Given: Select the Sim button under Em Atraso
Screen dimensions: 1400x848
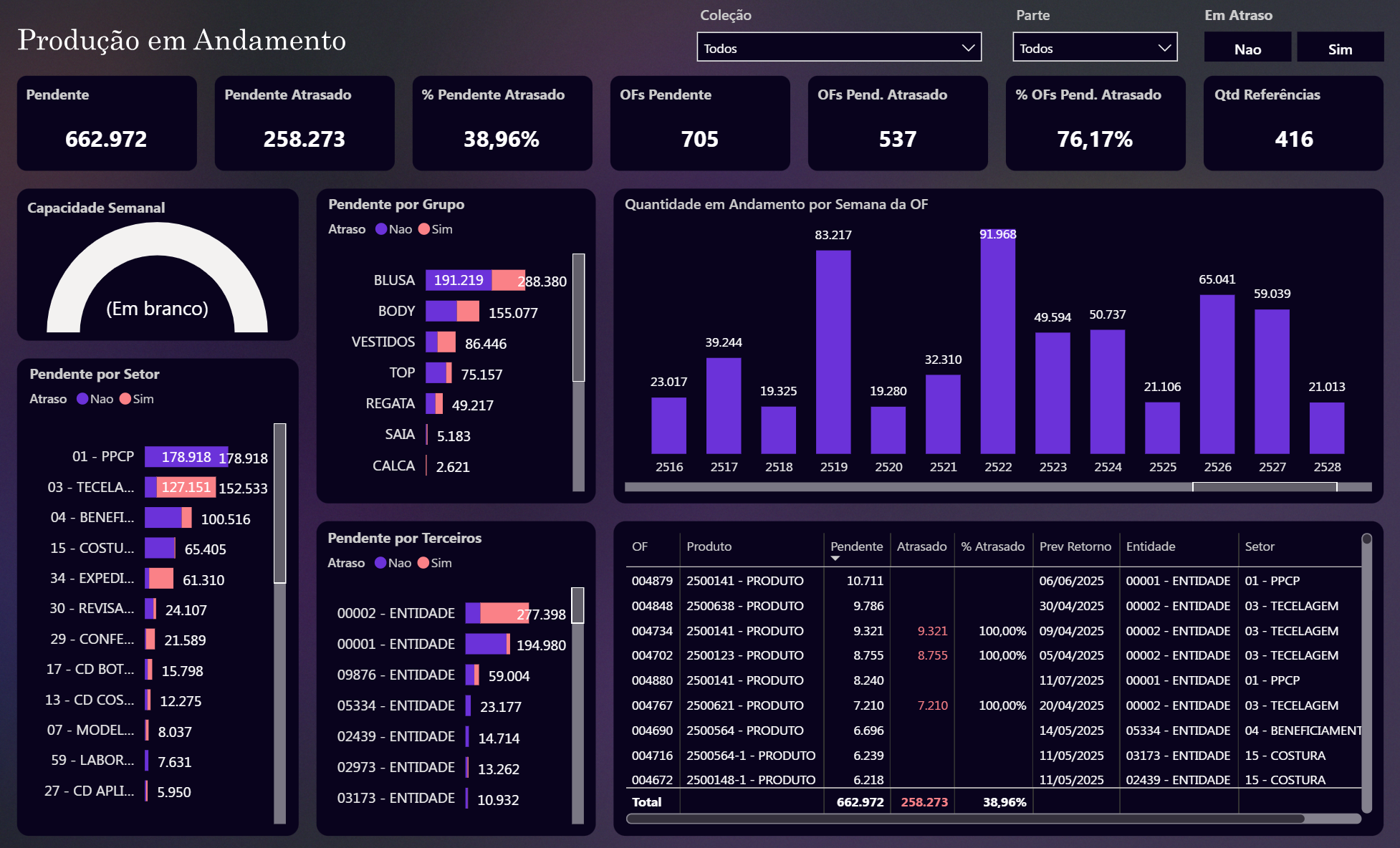Looking at the screenshot, I should (1340, 49).
